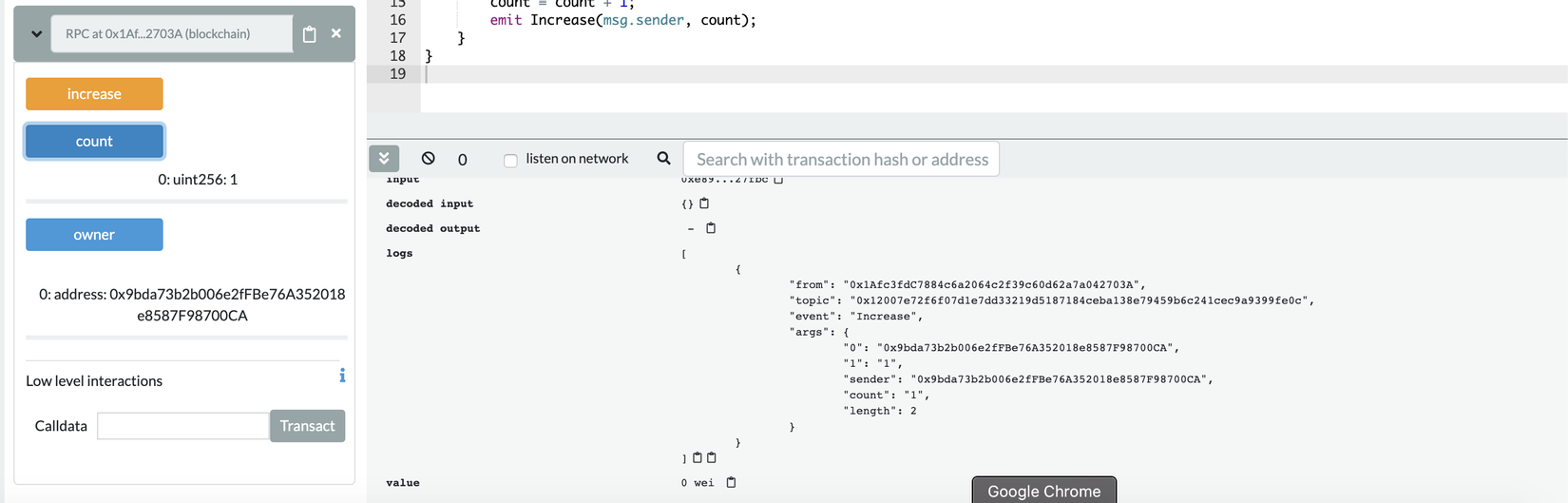Toggle the terminal panel collapse arrows
Image resolution: width=1568 pixels, height=503 pixels.
[384, 159]
